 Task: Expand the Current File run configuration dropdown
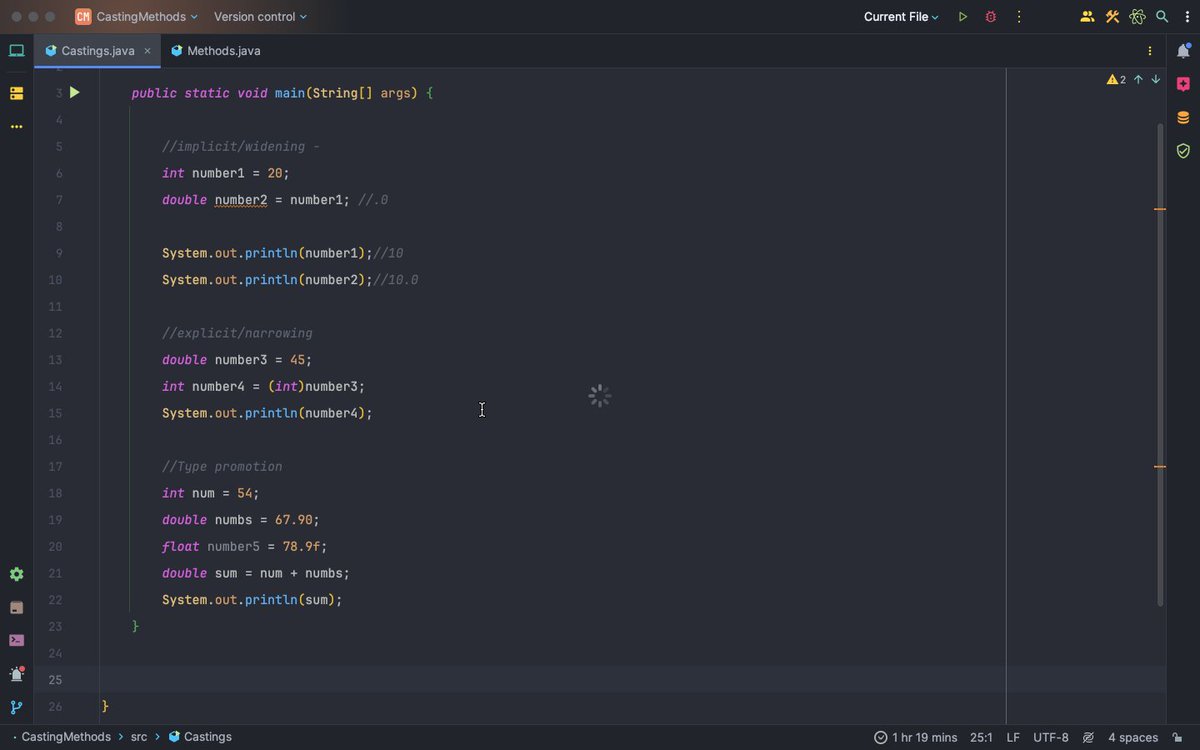click(x=901, y=17)
